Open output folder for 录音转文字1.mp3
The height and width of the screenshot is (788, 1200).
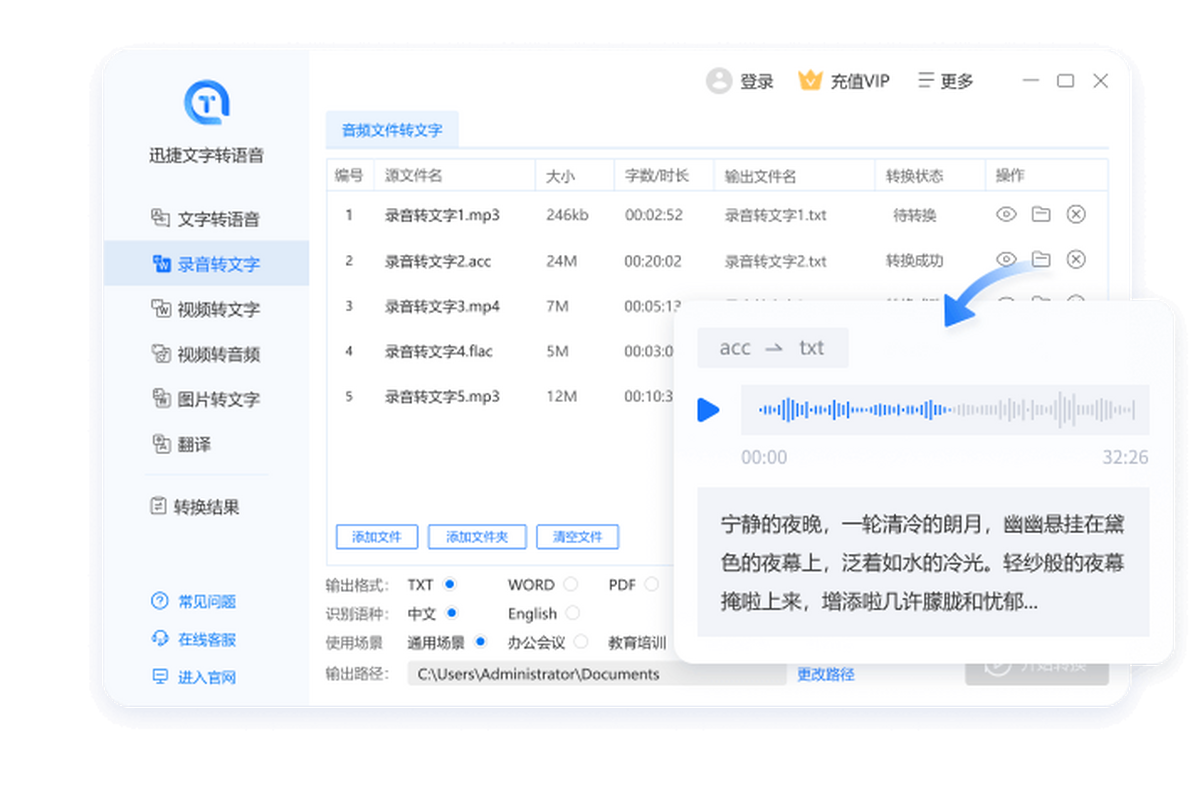click(x=1041, y=214)
